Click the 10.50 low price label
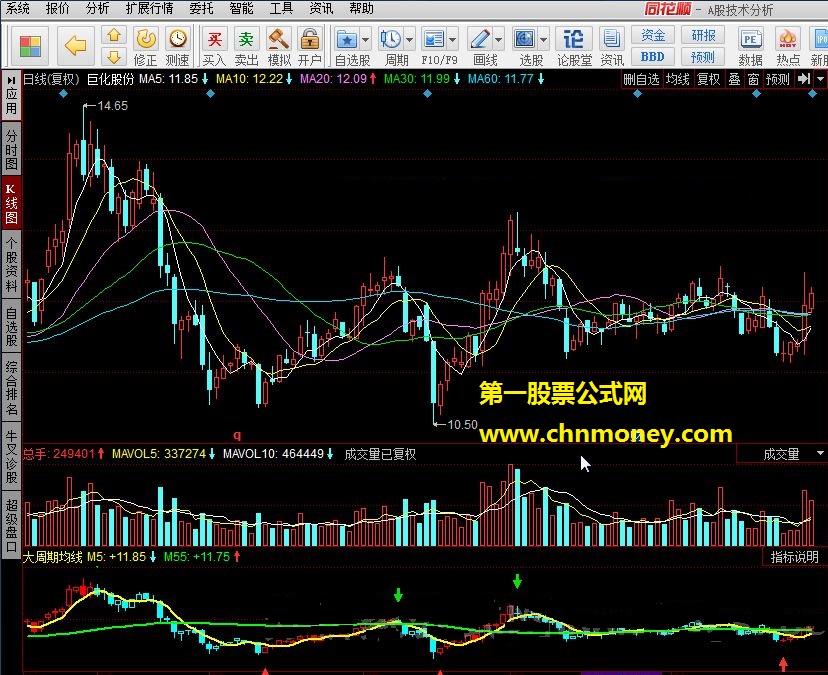 [x=462, y=425]
